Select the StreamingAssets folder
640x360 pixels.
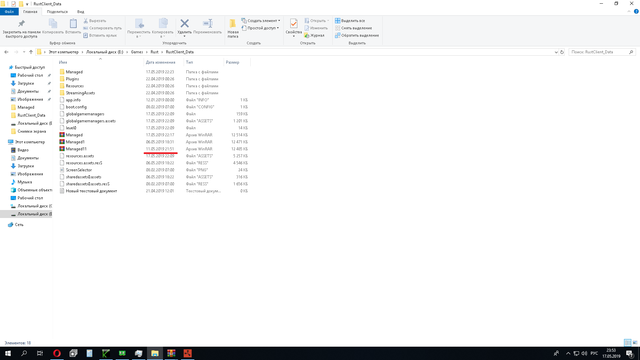pos(80,93)
